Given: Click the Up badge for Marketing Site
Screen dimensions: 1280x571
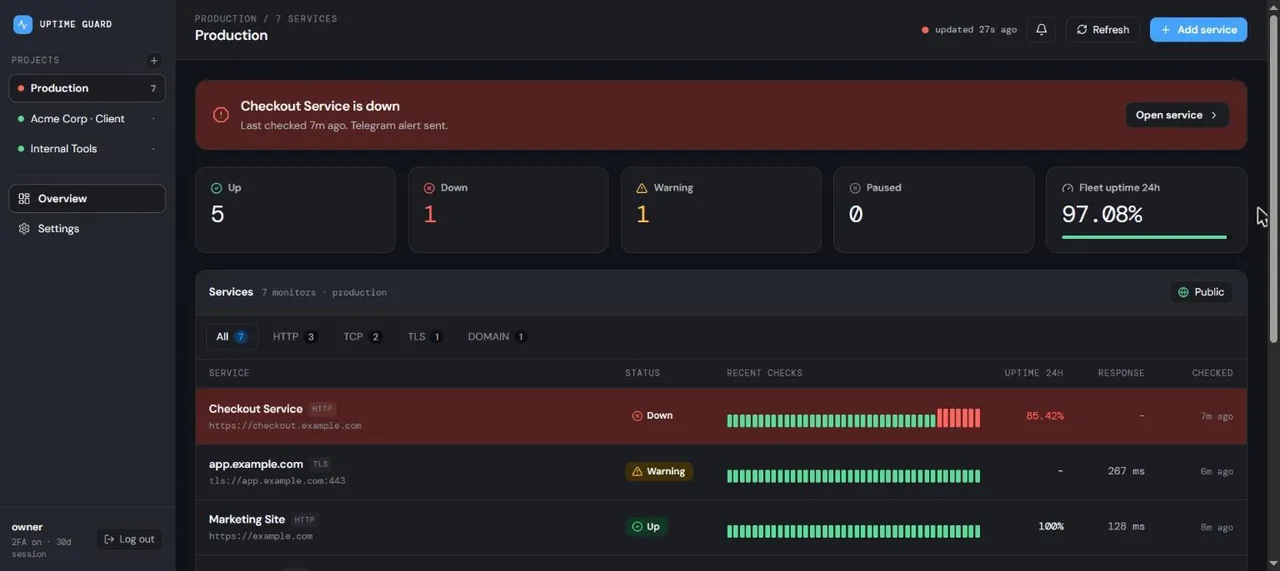Looking at the screenshot, I should 646,526.
